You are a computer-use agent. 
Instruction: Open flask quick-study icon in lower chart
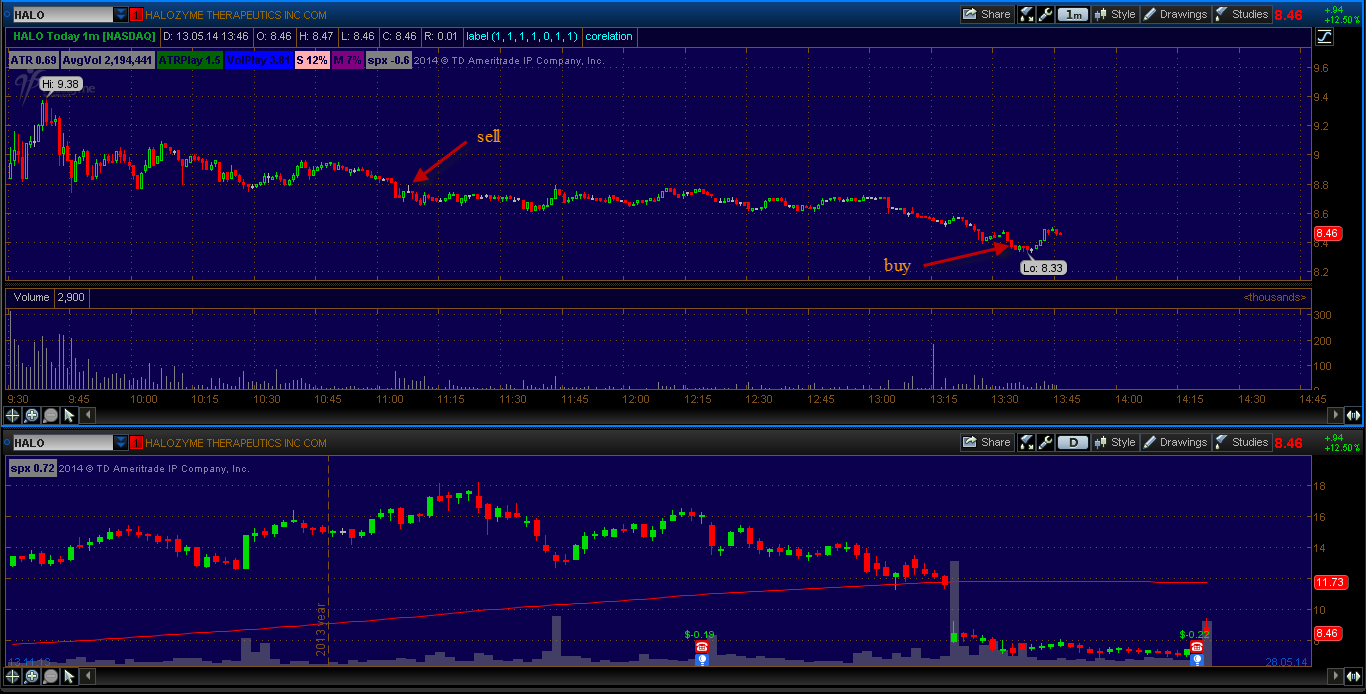coord(1027,442)
